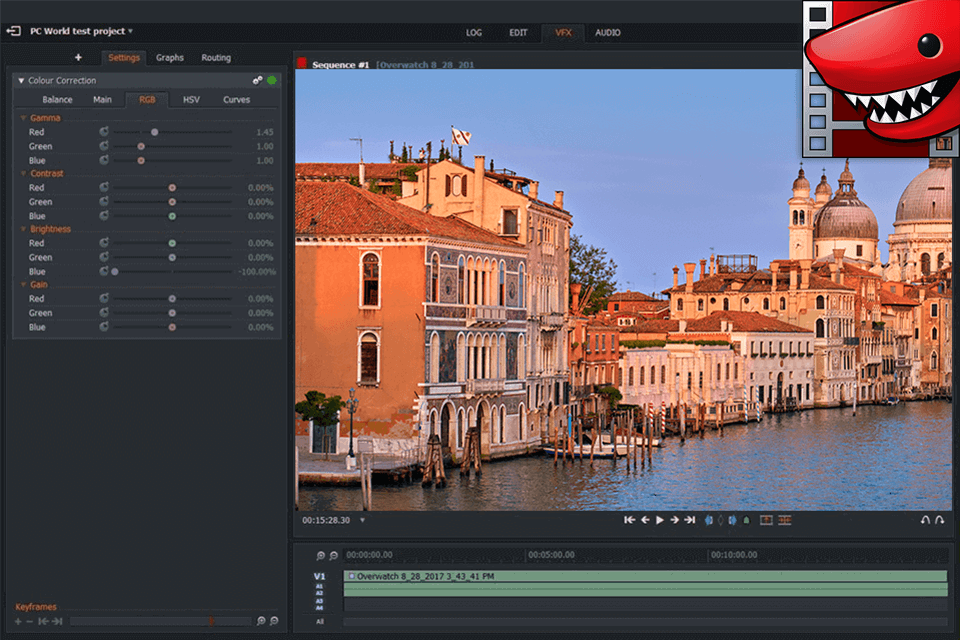Zoom out on the keyframes strip

click(274, 621)
